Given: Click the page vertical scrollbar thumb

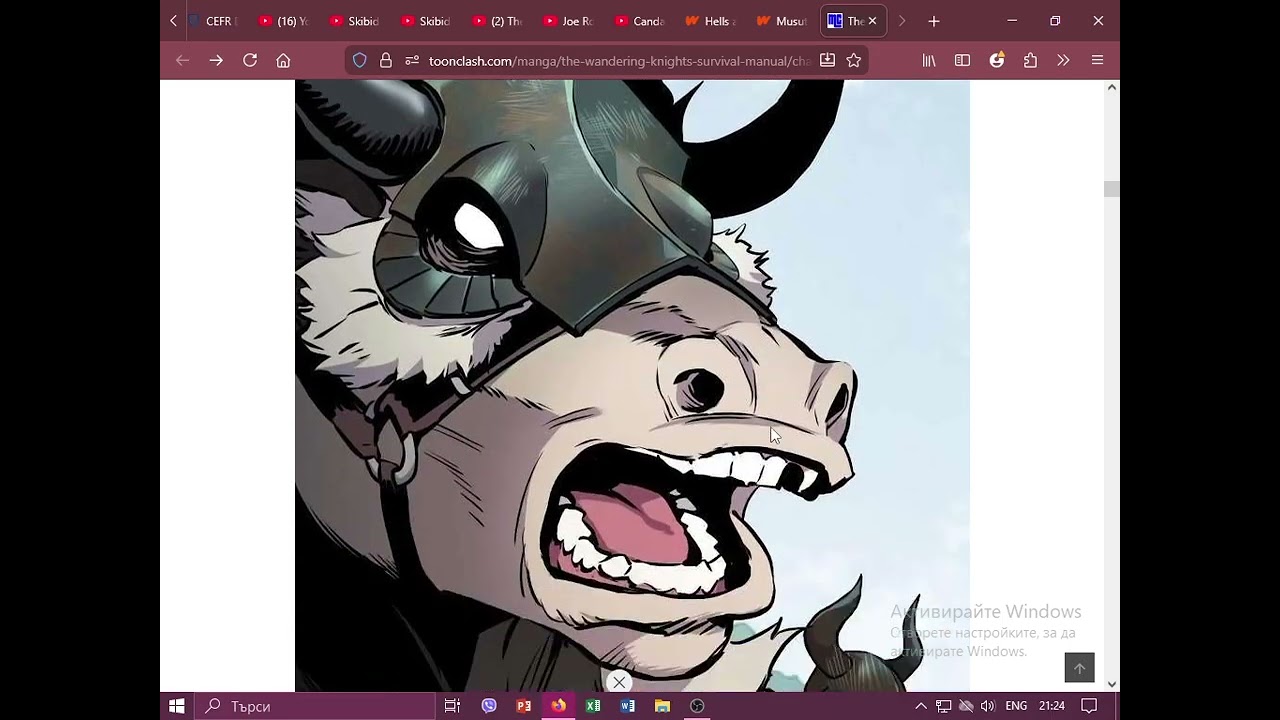Looking at the screenshot, I should [1112, 189].
